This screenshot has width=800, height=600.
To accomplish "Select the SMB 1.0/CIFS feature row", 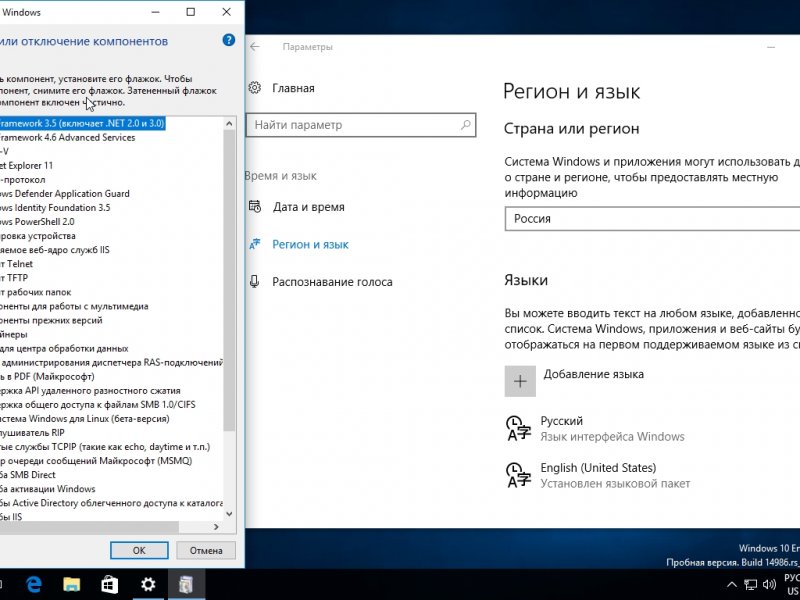I will pyautogui.click(x=98, y=405).
